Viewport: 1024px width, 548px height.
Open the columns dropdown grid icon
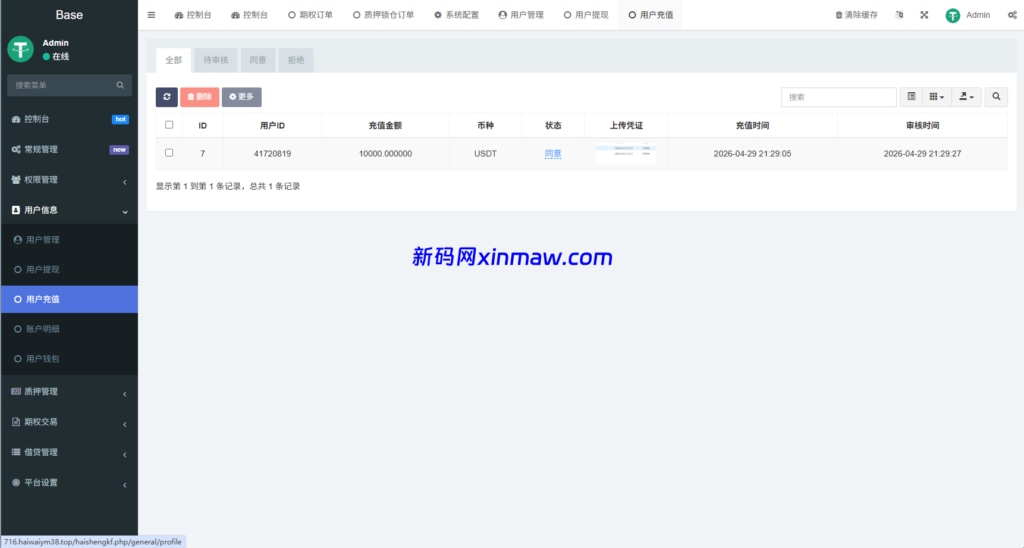[x=936, y=97]
